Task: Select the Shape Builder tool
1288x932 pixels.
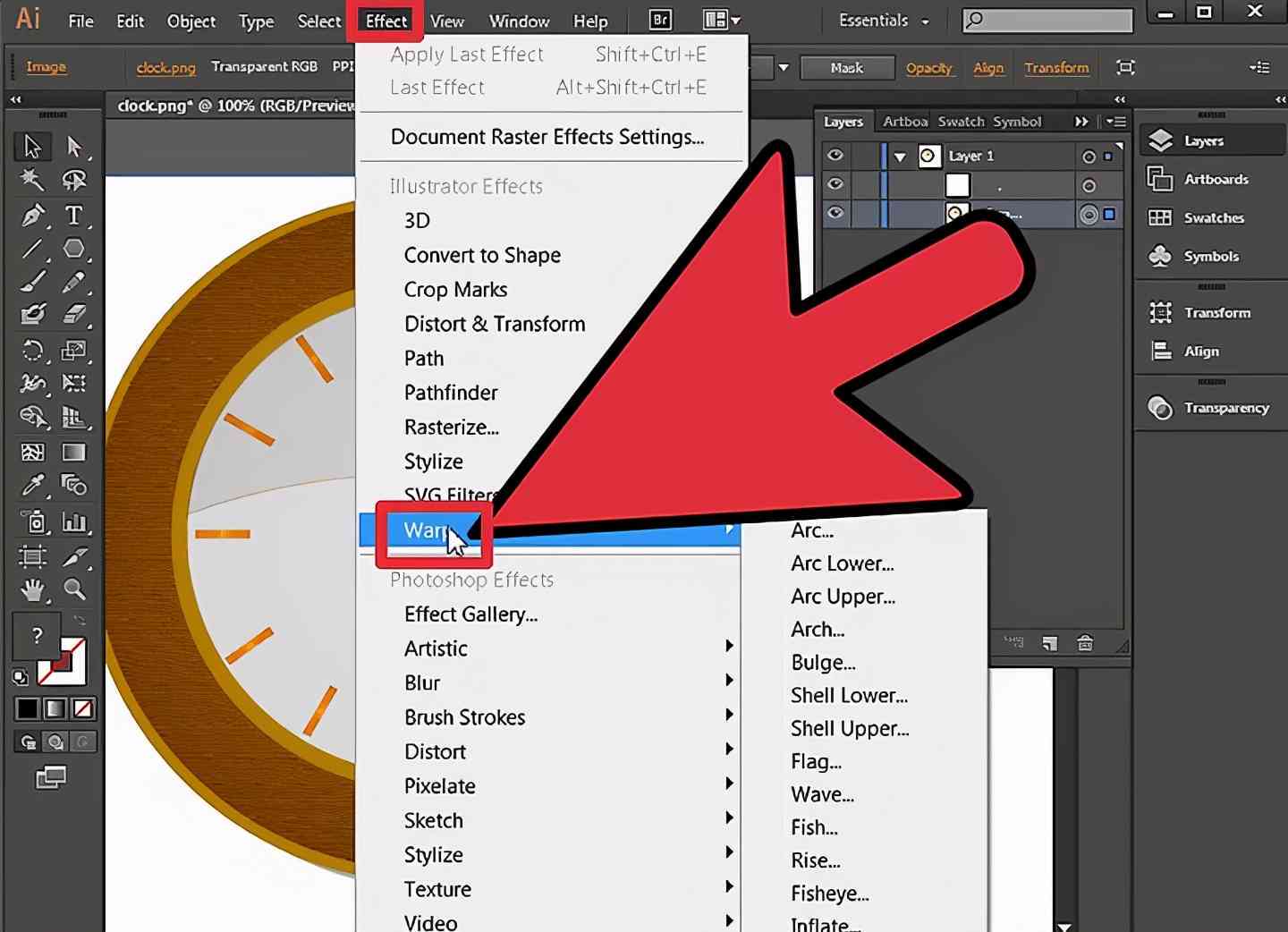Action: click(x=32, y=417)
